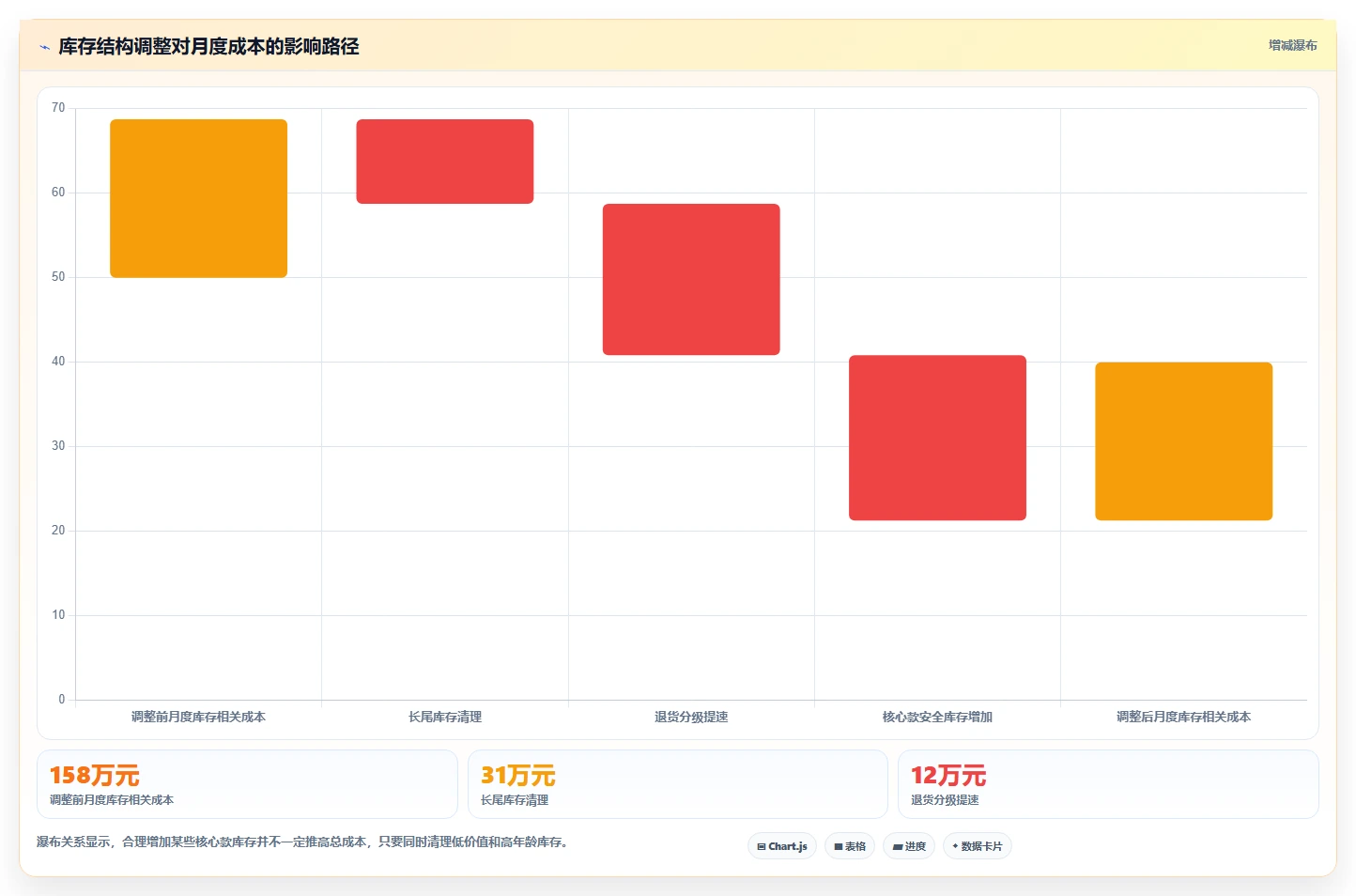Click the summary sentence starting 瀑布关系显示

302,842
